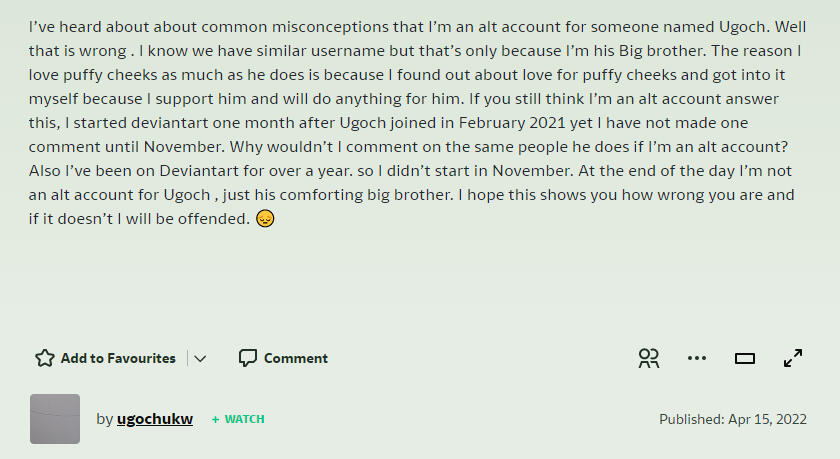This screenshot has height=459, width=840.
Task: Switch to theater mode rectangle icon
Action: (x=745, y=358)
